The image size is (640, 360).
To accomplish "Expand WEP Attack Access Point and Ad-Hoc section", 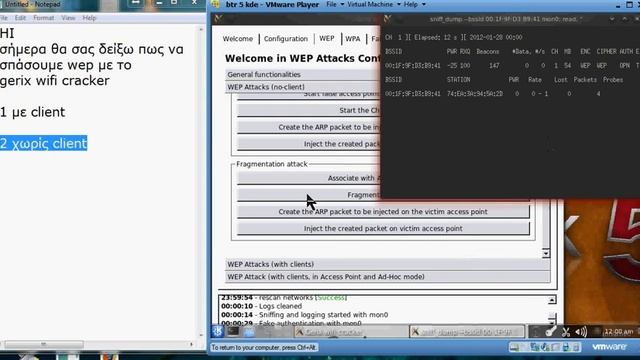I will tap(387, 277).
